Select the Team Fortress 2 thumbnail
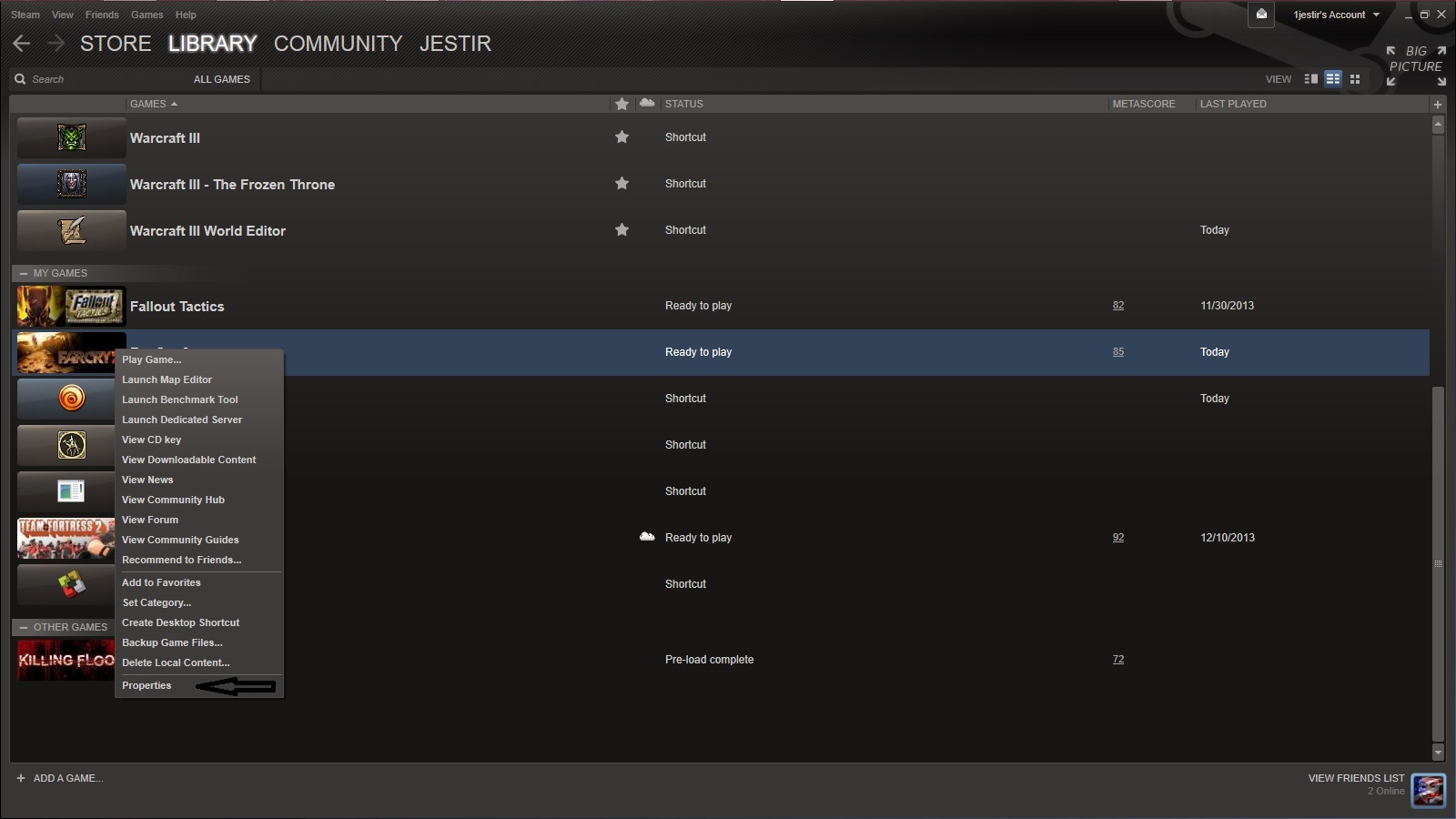Screen dimensions: 1456x819 (x=66, y=538)
